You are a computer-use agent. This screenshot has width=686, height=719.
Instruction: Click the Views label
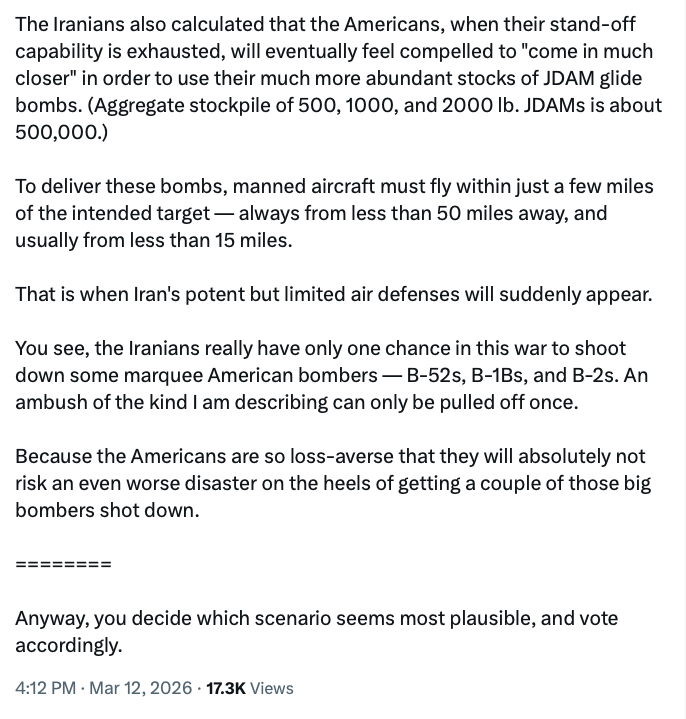click(271, 688)
